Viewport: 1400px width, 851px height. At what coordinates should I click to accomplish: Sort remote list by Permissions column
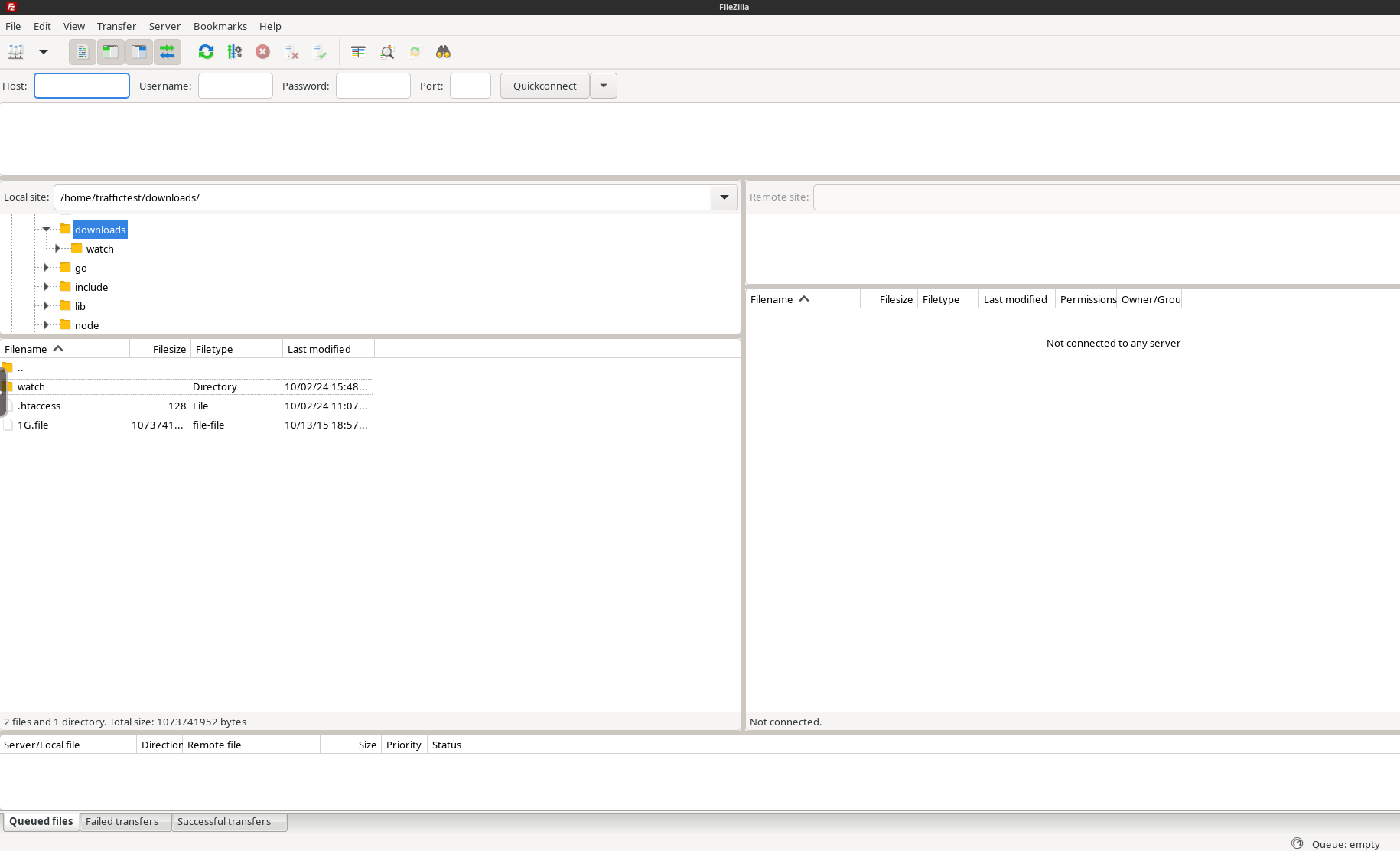[x=1086, y=299]
